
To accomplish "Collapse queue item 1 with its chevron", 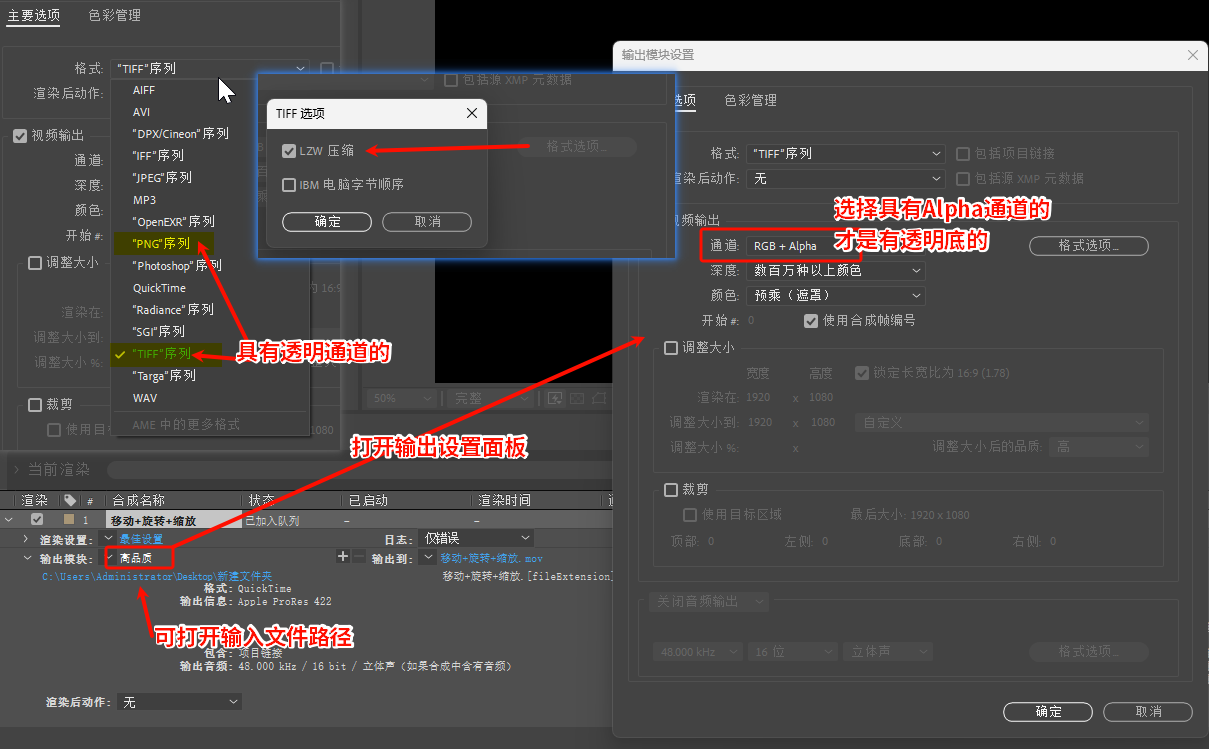I will pos(9,520).
